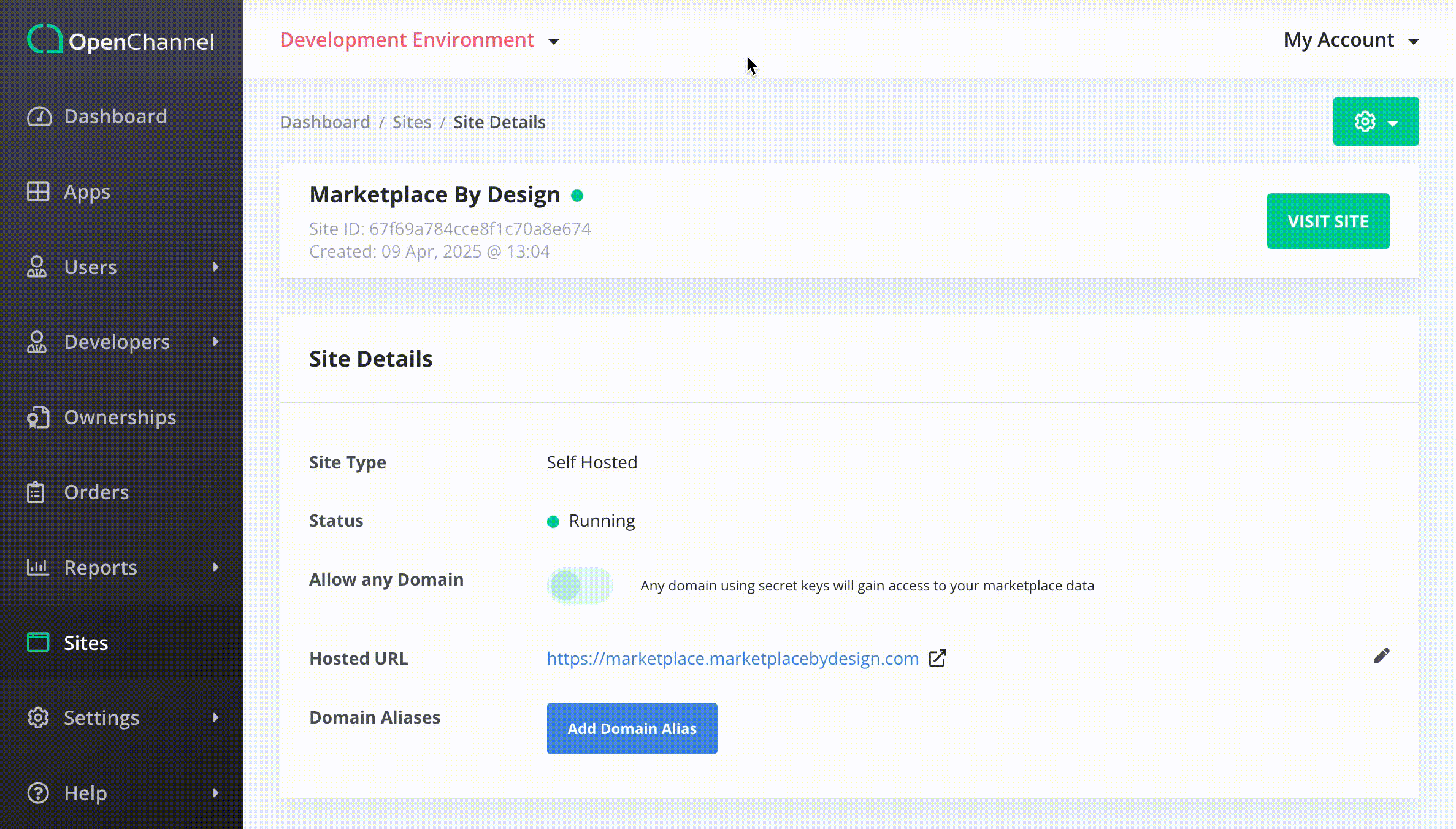Click the Orders clipboard icon in sidebar
The image size is (1456, 829).
(x=36, y=492)
